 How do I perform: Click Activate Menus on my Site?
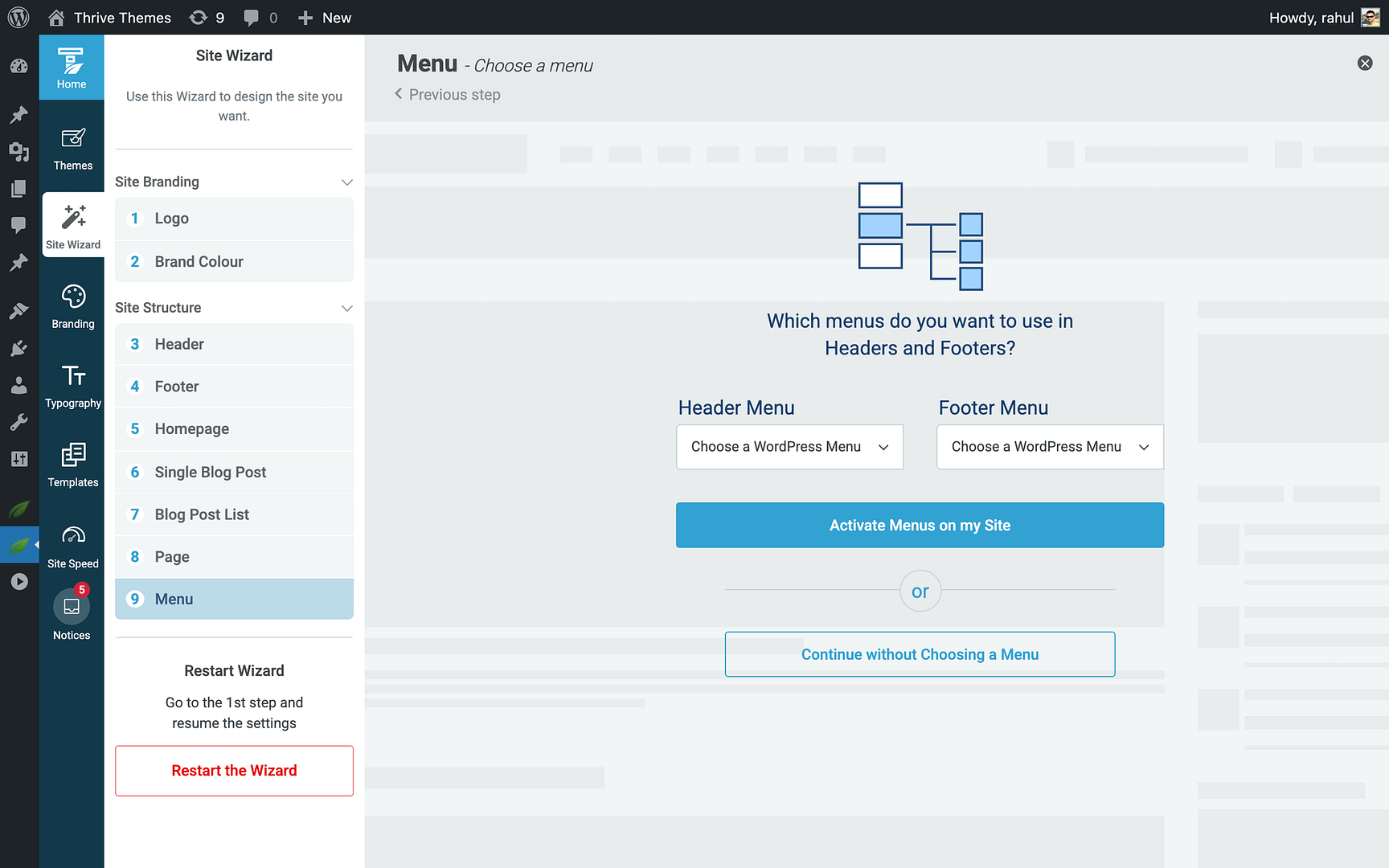pyautogui.click(x=920, y=525)
